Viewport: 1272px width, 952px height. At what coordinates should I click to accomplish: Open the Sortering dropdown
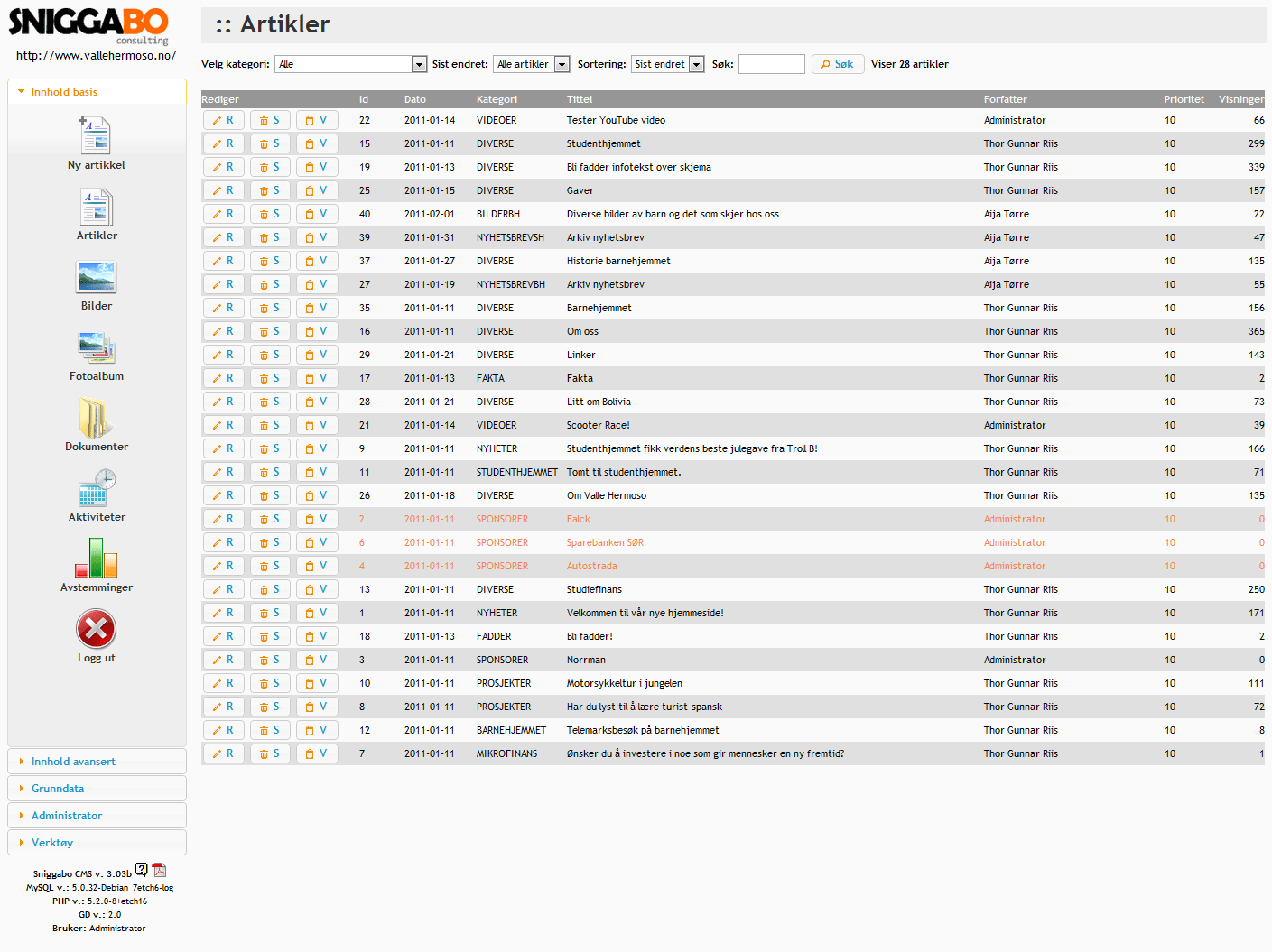667,64
